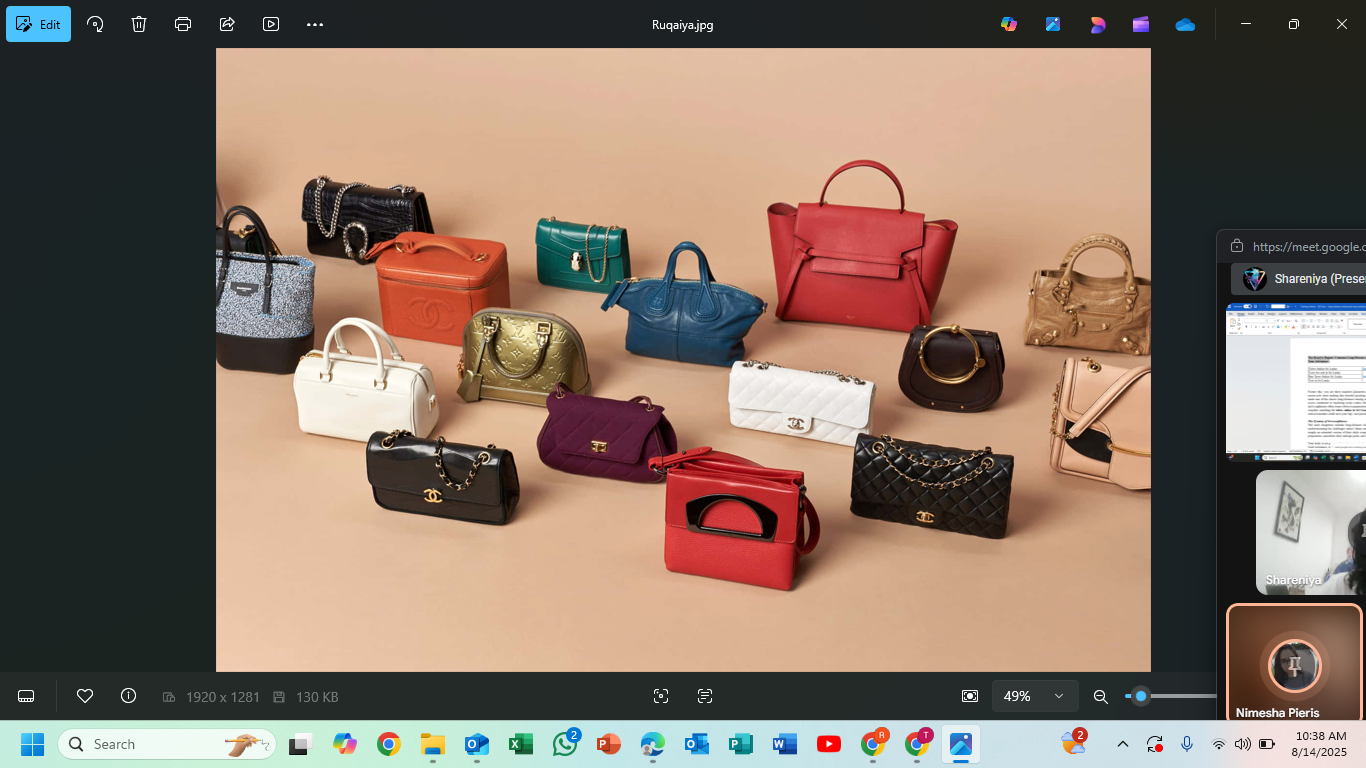The height and width of the screenshot is (768, 1366).
Task: Click the Edit button
Action: [39, 24]
